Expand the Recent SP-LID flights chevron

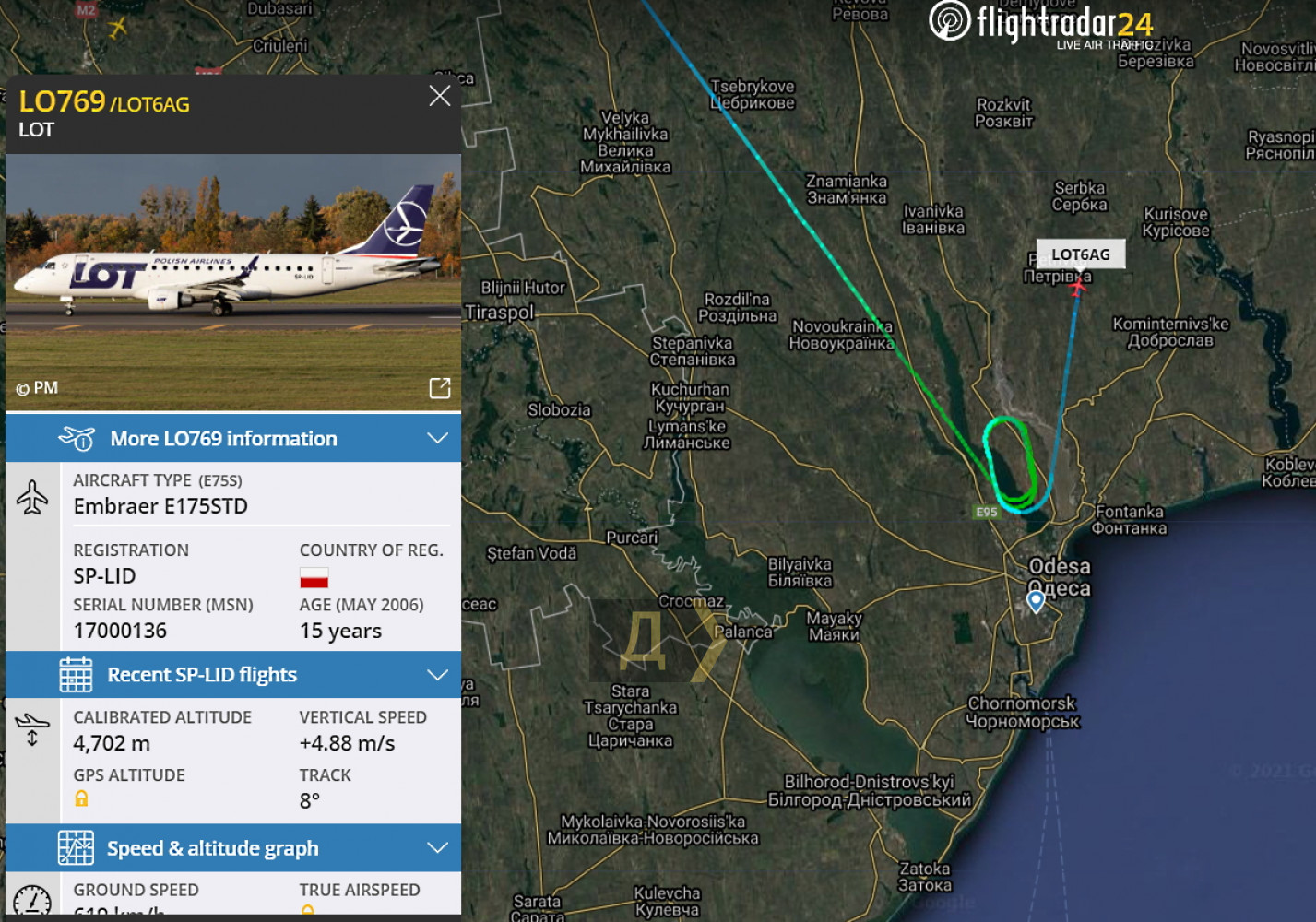point(438,674)
